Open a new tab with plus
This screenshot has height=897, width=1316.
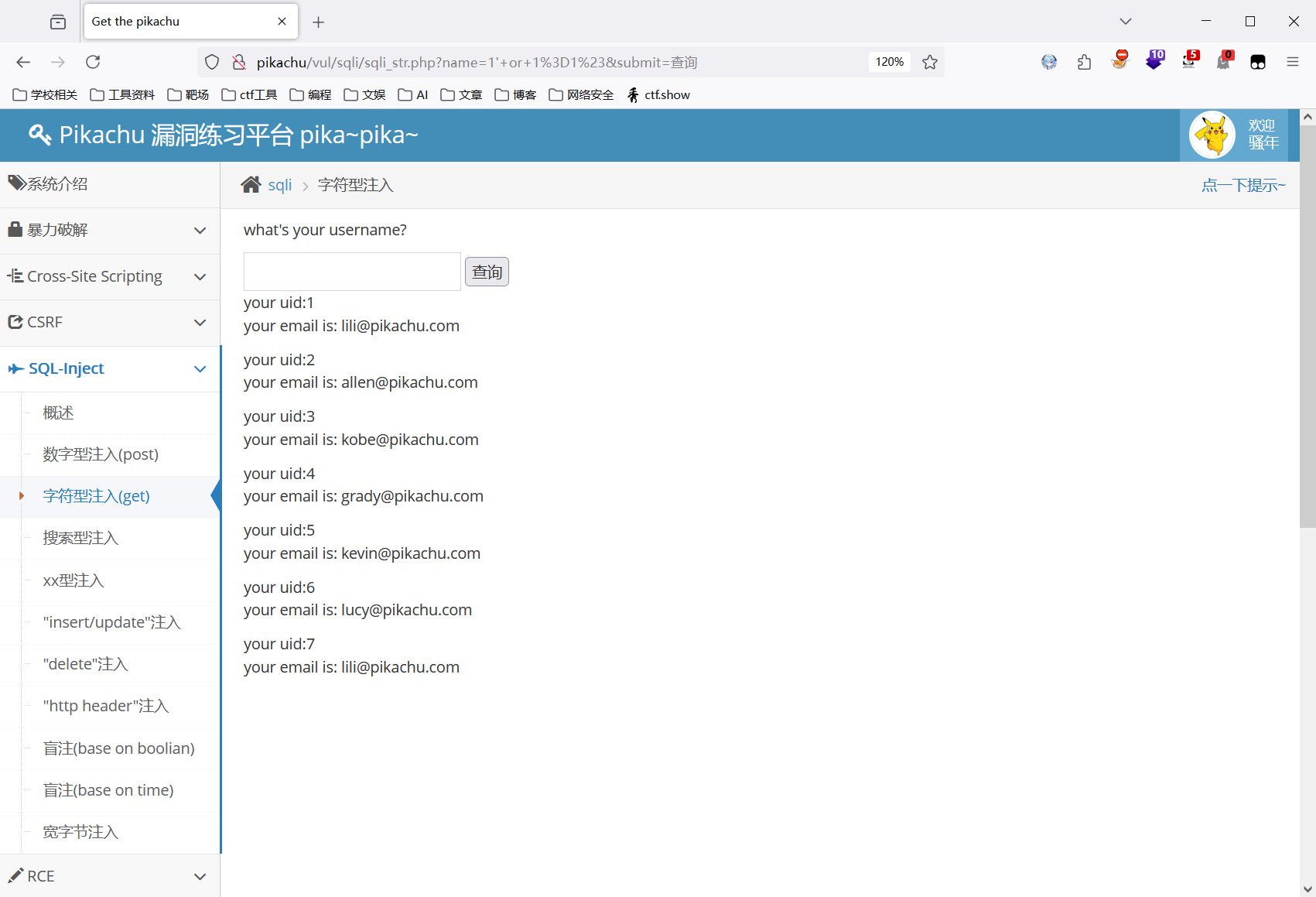click(x=318, y=22)
